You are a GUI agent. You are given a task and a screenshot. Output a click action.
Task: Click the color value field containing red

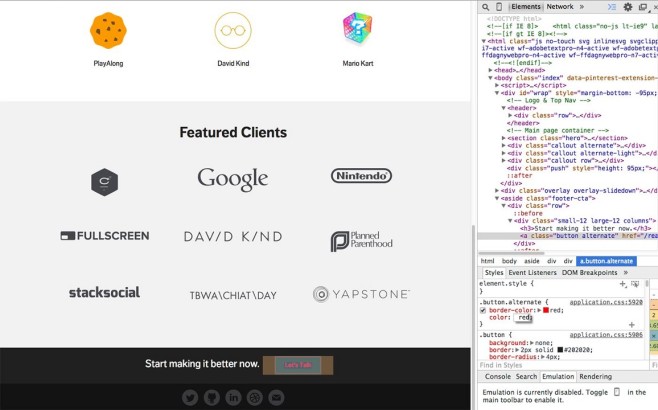point(523,318)
